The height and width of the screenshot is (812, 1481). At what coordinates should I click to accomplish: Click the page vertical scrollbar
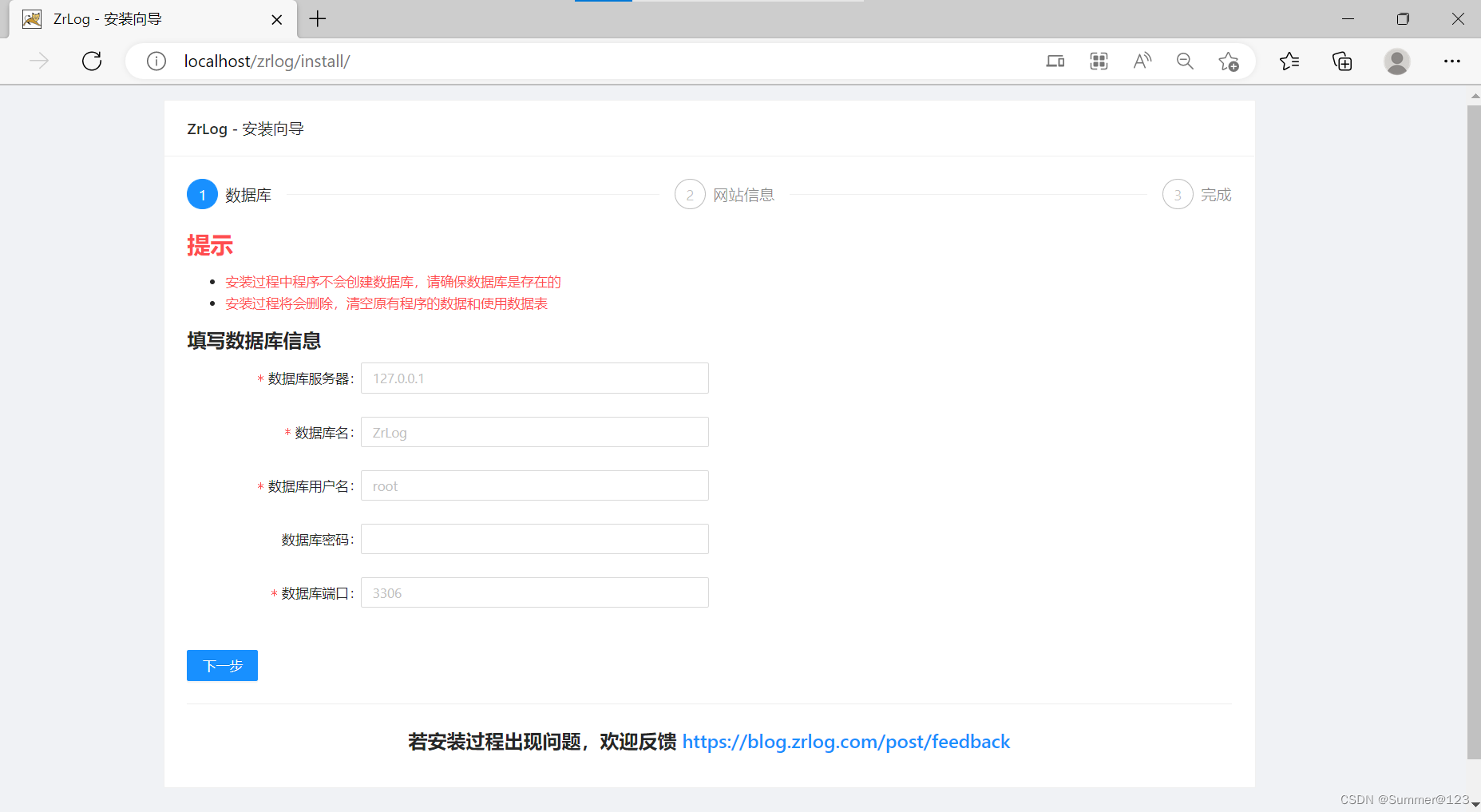tap(1474, 431)
